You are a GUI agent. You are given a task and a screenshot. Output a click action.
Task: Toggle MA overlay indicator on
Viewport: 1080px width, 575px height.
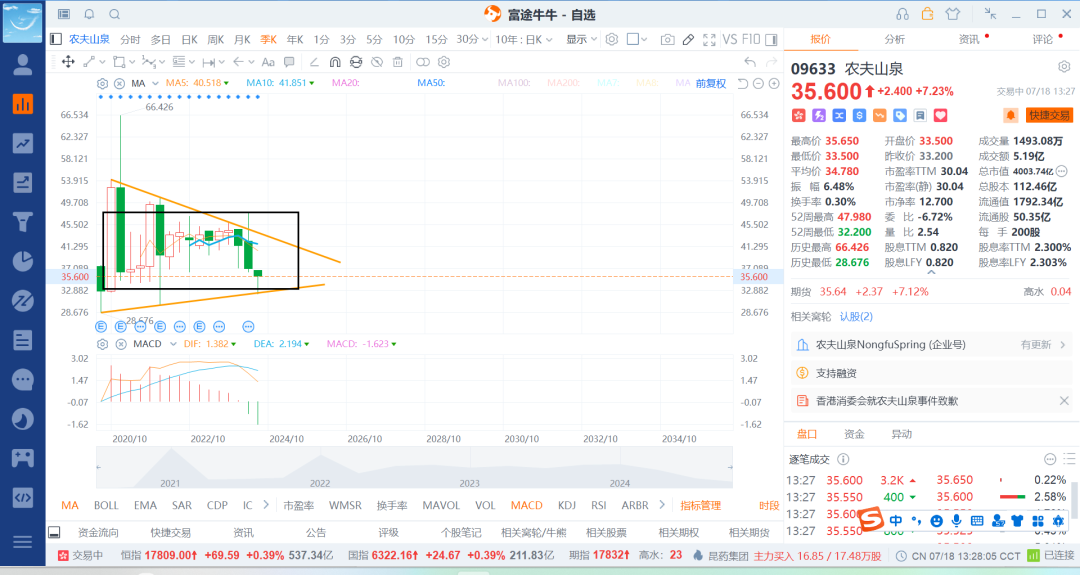(70, 505)
